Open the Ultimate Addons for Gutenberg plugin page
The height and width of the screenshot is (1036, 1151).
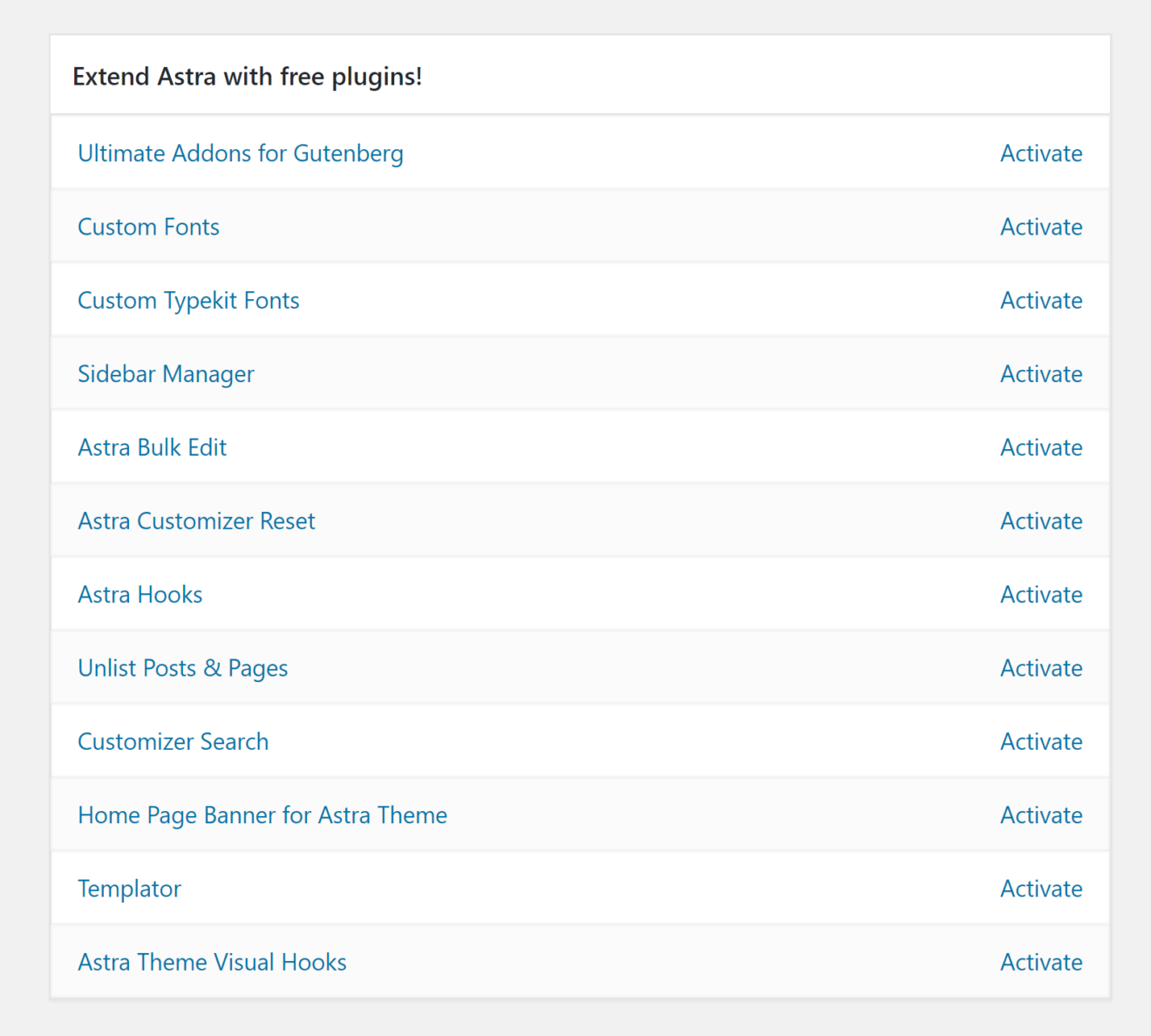(241, 153)
